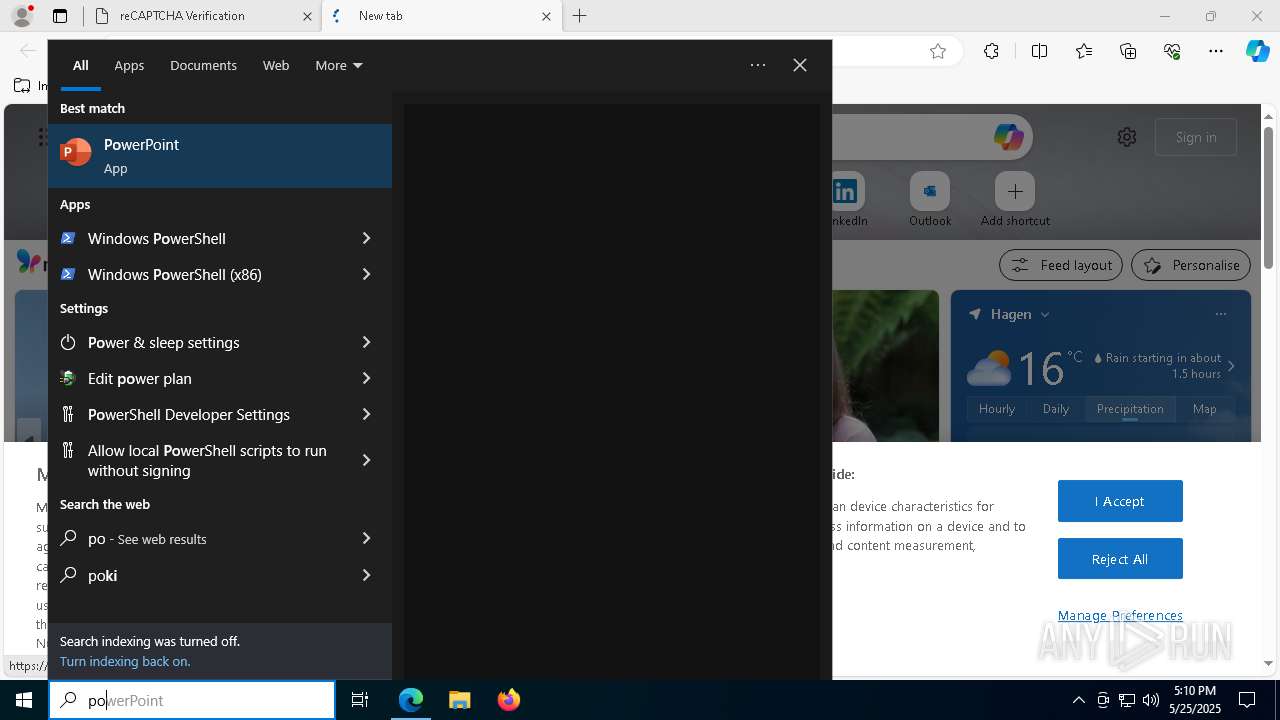The image size is (1280, 720).
Task: Open Edge Extensions menu
Action: coord(991,52)
